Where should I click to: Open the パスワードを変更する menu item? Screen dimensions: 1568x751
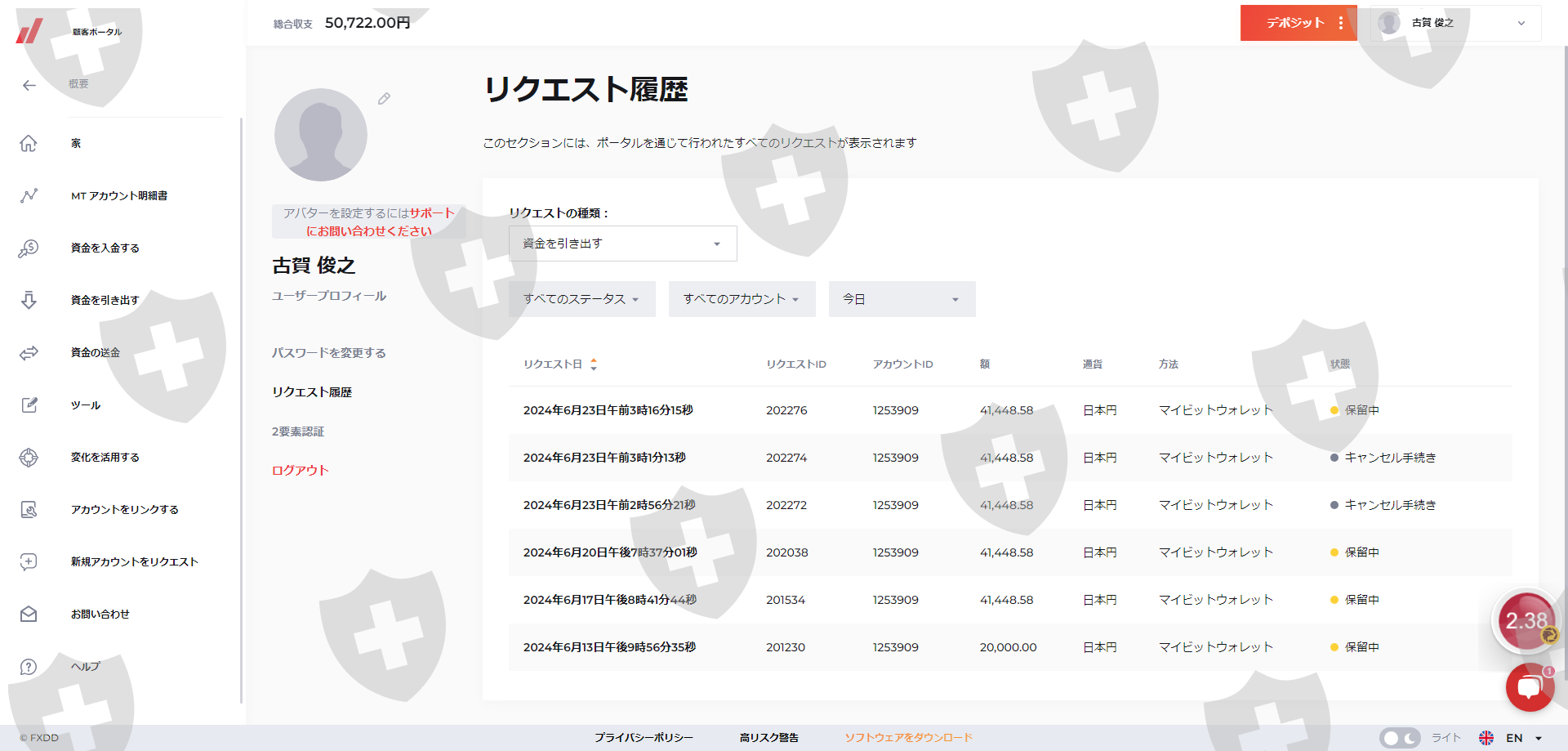click(x=329, y=353)
